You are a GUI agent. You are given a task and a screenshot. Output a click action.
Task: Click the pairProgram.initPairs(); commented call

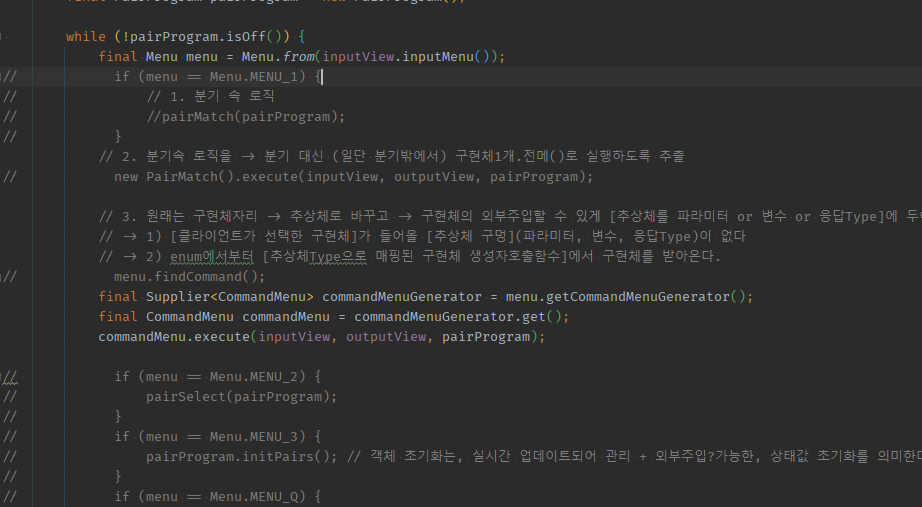coord(242,456)
